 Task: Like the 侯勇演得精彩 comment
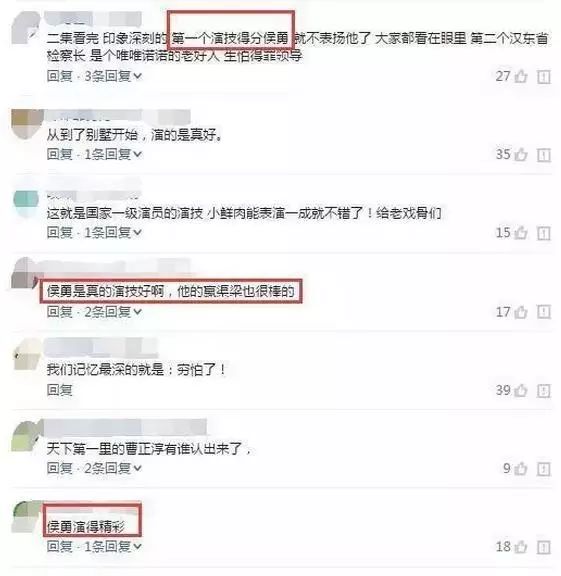point(521,547)
